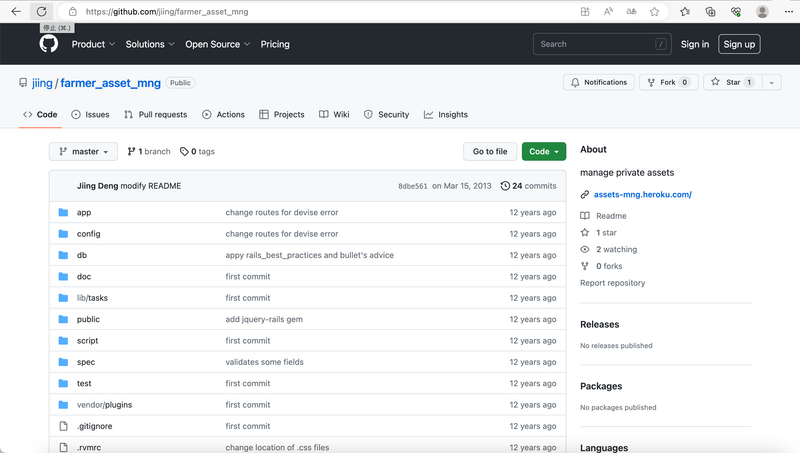Open the vendor/plugins folder
The width and height of the screenshot is (800, 453).
(x=105, y=405)
